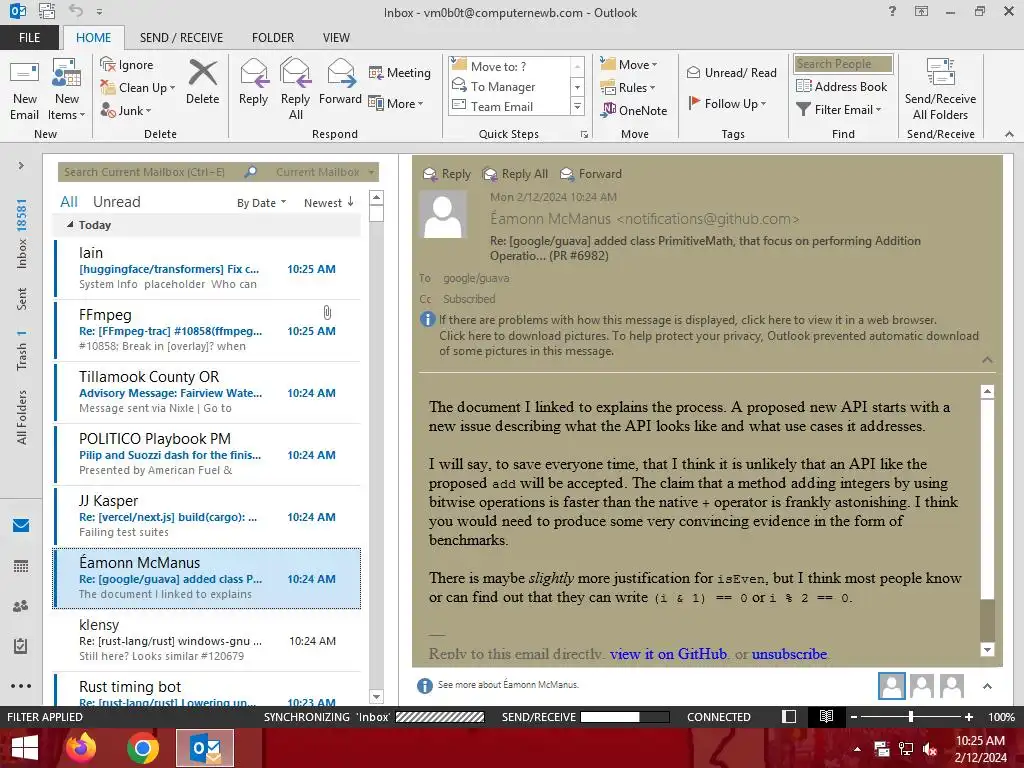Viewport: 1024px width, 768px height.
Task: Switch to Calendar view
Action: point(21,566)
